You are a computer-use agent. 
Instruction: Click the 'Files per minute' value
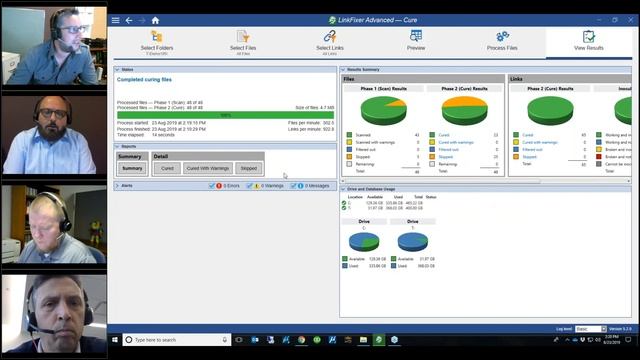(328, 123)
